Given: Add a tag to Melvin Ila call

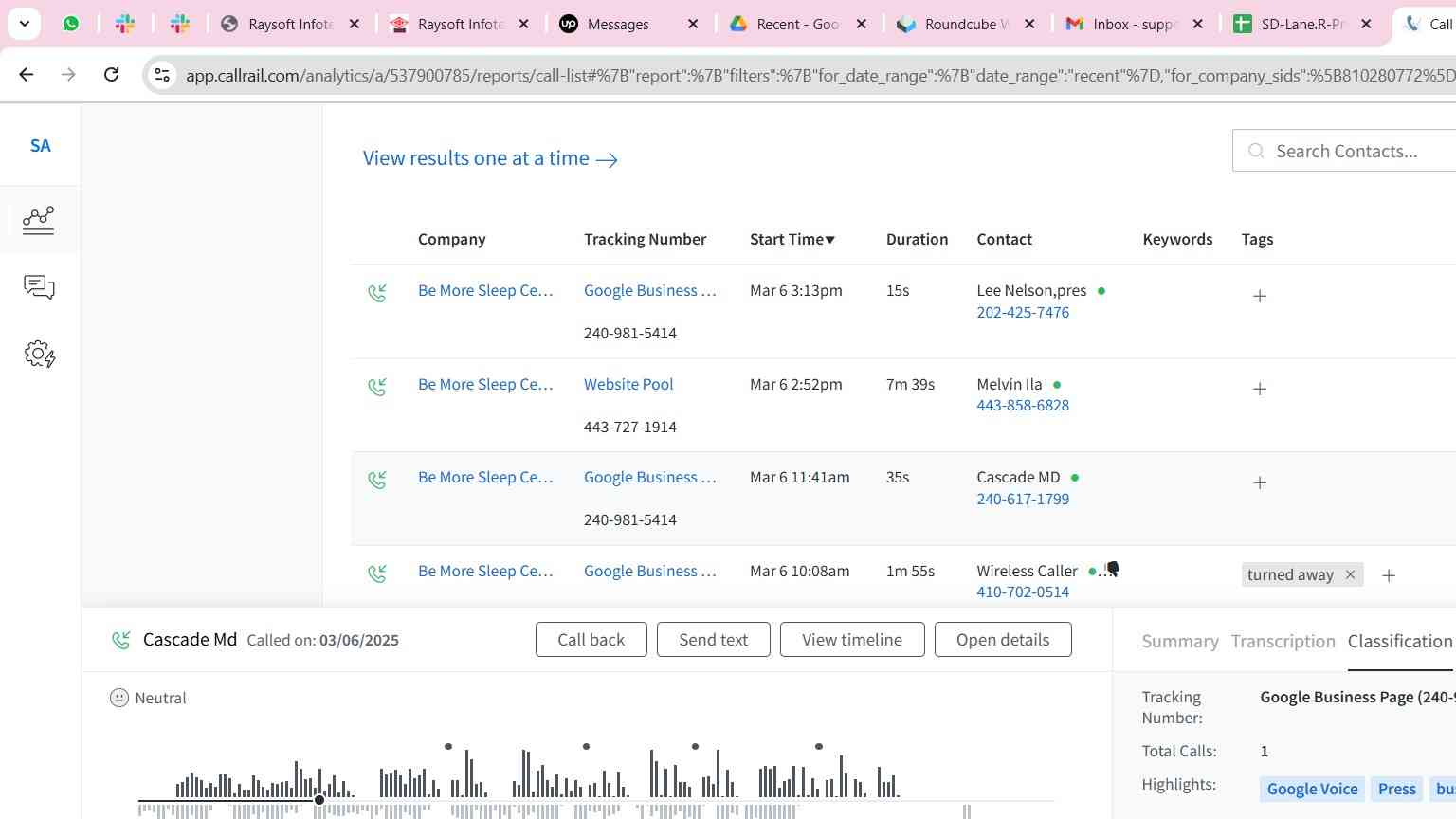Looking at the screenshot, I should point(1260,389).
